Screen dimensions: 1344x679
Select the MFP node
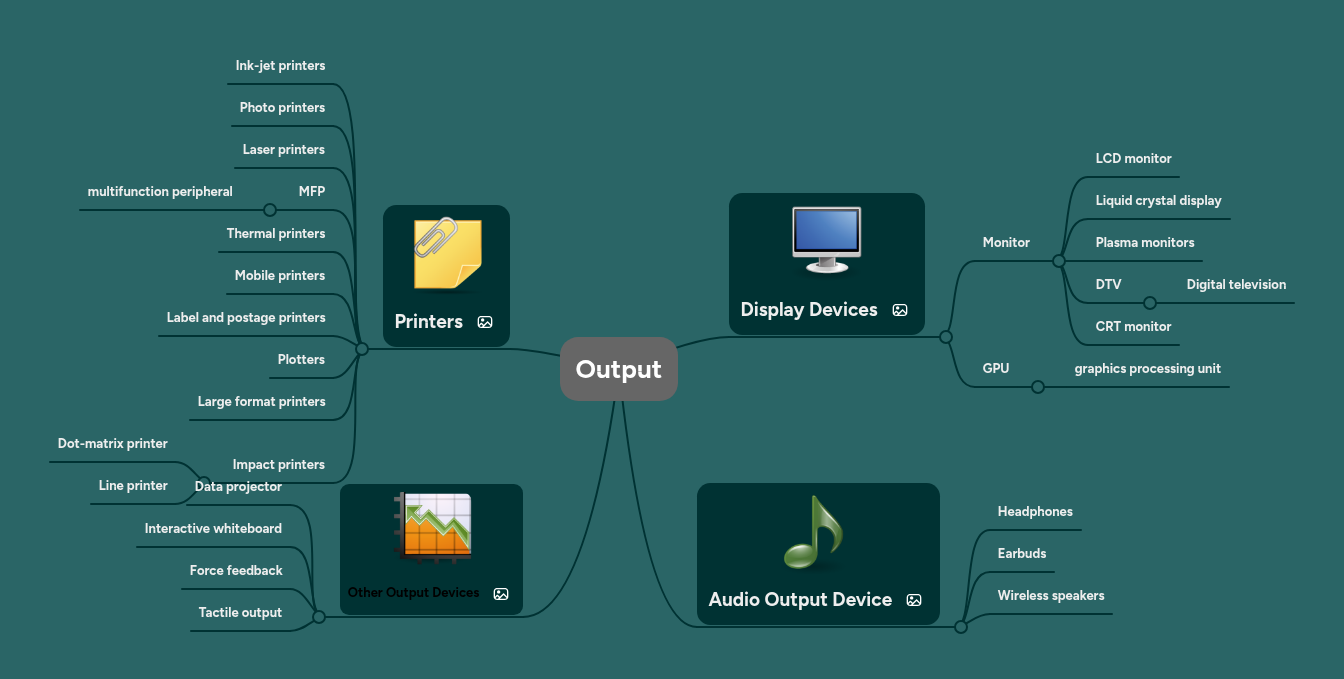point(312,192)
